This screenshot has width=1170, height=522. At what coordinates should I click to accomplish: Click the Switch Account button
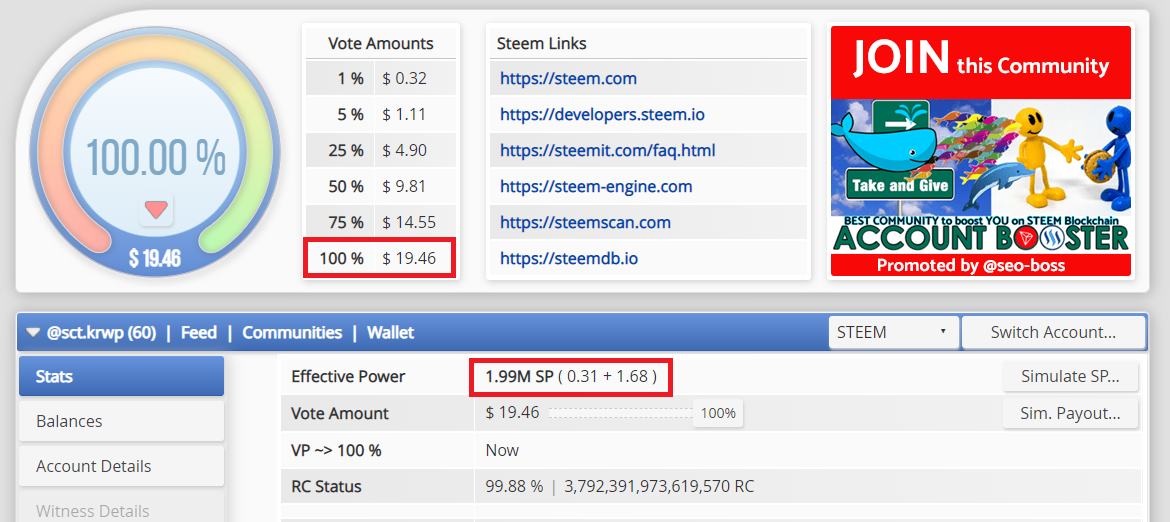(1053, 333)
